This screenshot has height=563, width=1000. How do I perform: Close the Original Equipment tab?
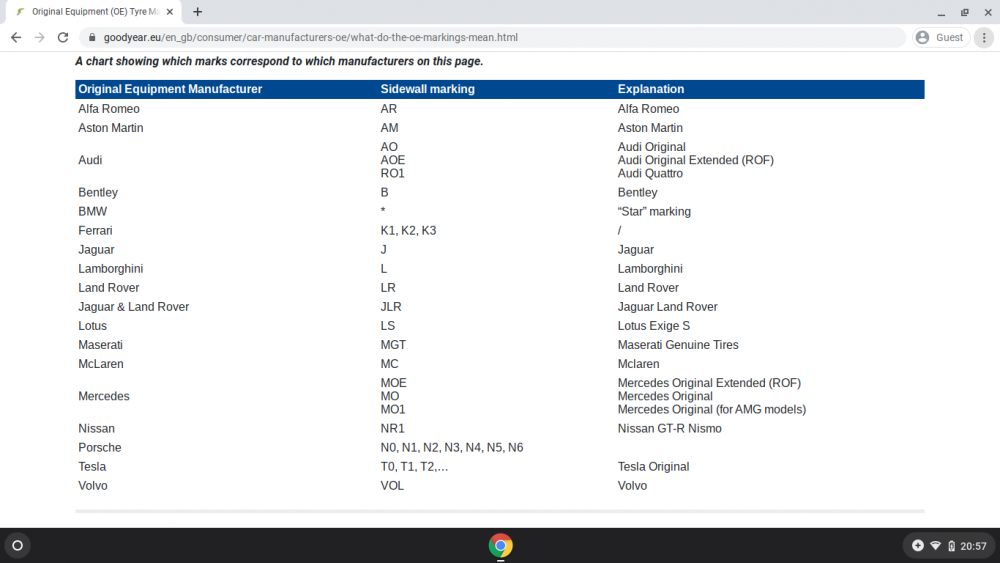point(170,11)
